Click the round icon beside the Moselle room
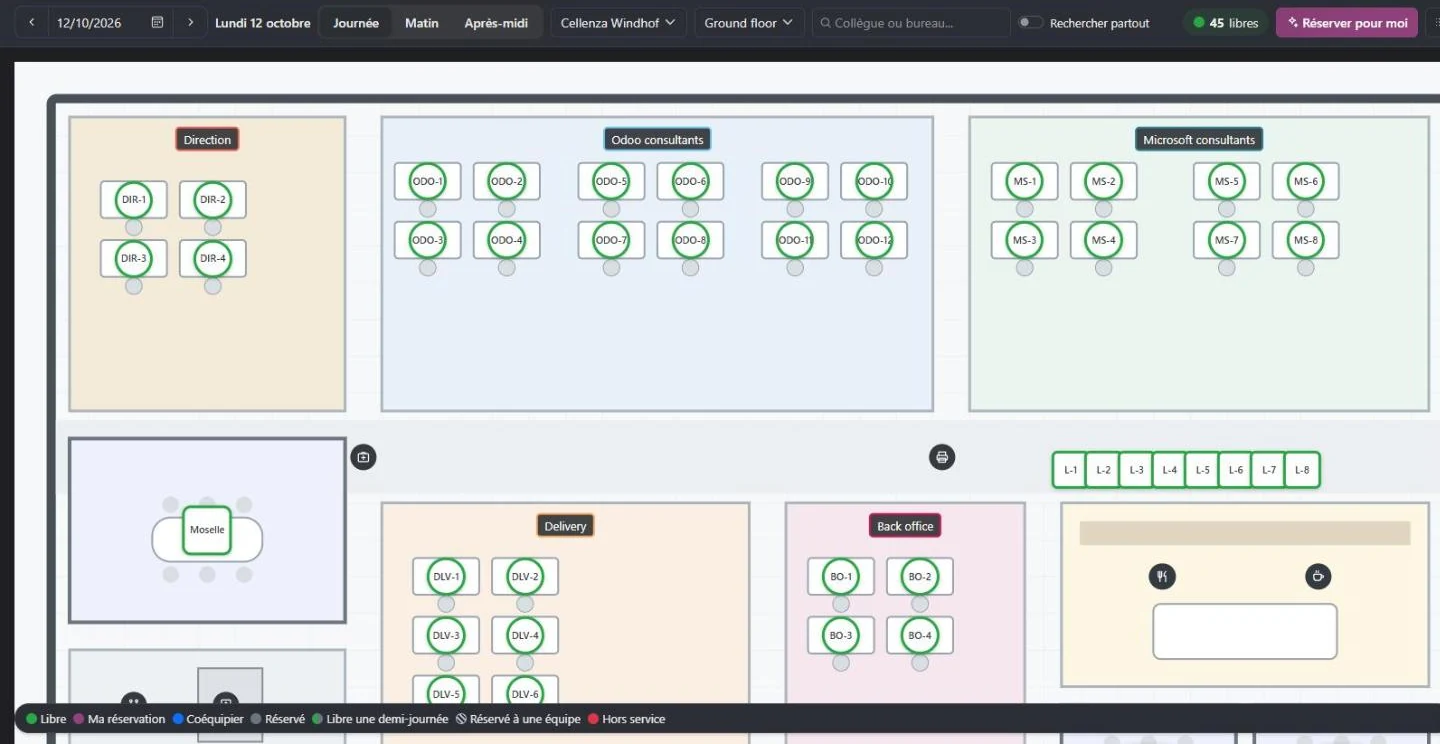 (363, 457)
